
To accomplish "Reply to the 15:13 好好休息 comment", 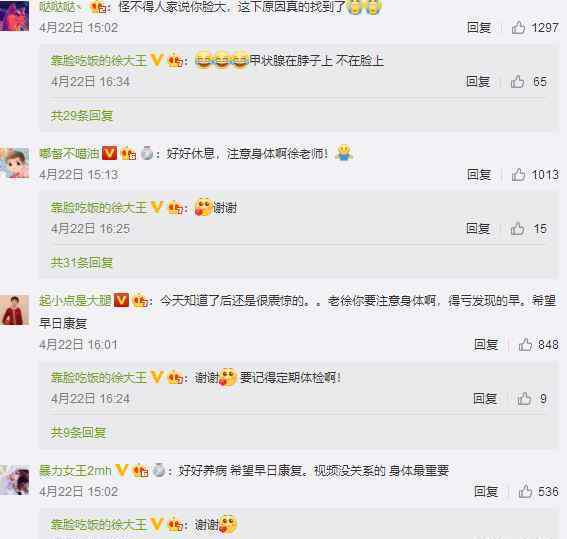I will pos(479,175).
